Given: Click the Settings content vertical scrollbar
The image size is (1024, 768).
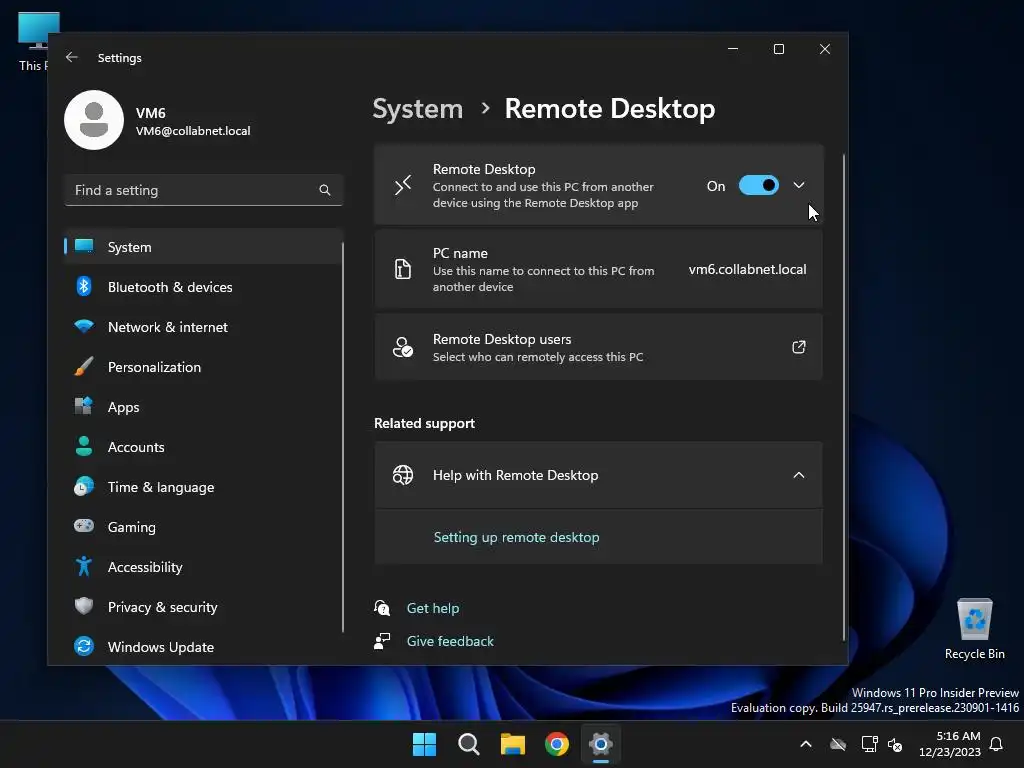Looking at the screenshot, I should (x=843, y=397).
